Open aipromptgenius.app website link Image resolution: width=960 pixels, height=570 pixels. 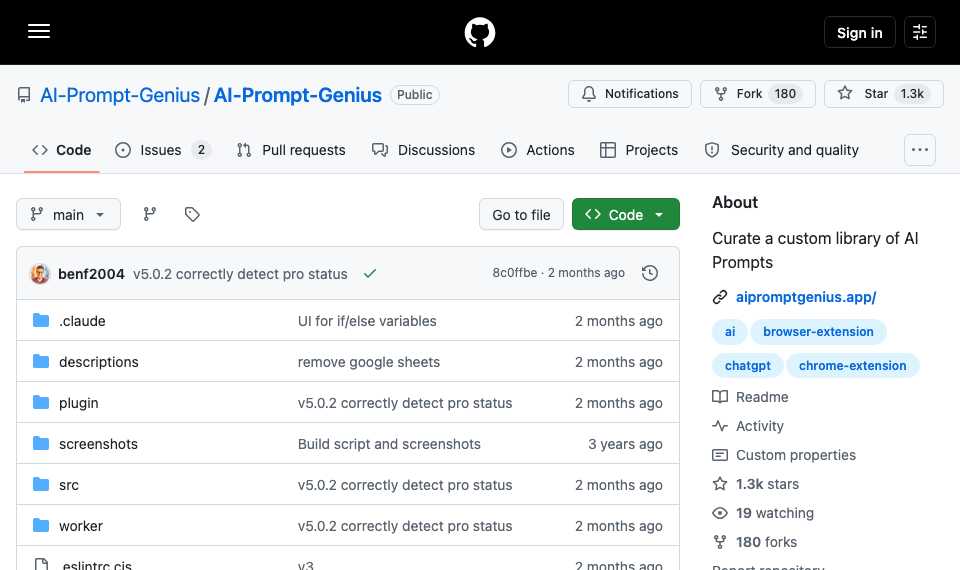[806, 297]
